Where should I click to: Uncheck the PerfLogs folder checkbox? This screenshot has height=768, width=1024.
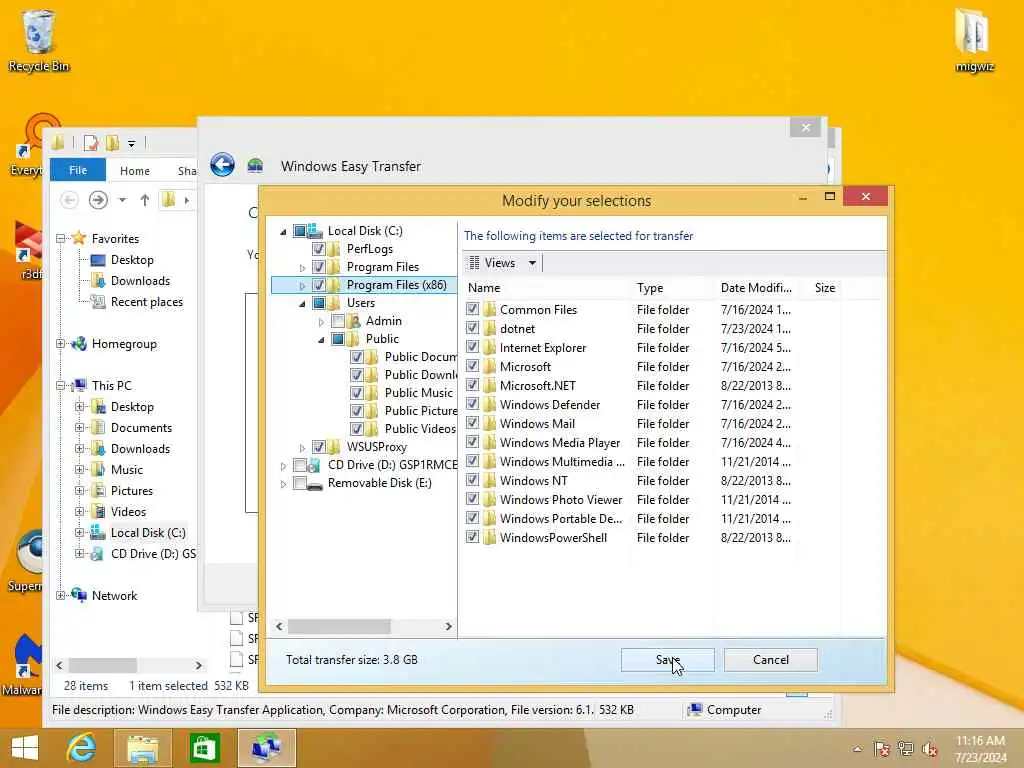319,249
